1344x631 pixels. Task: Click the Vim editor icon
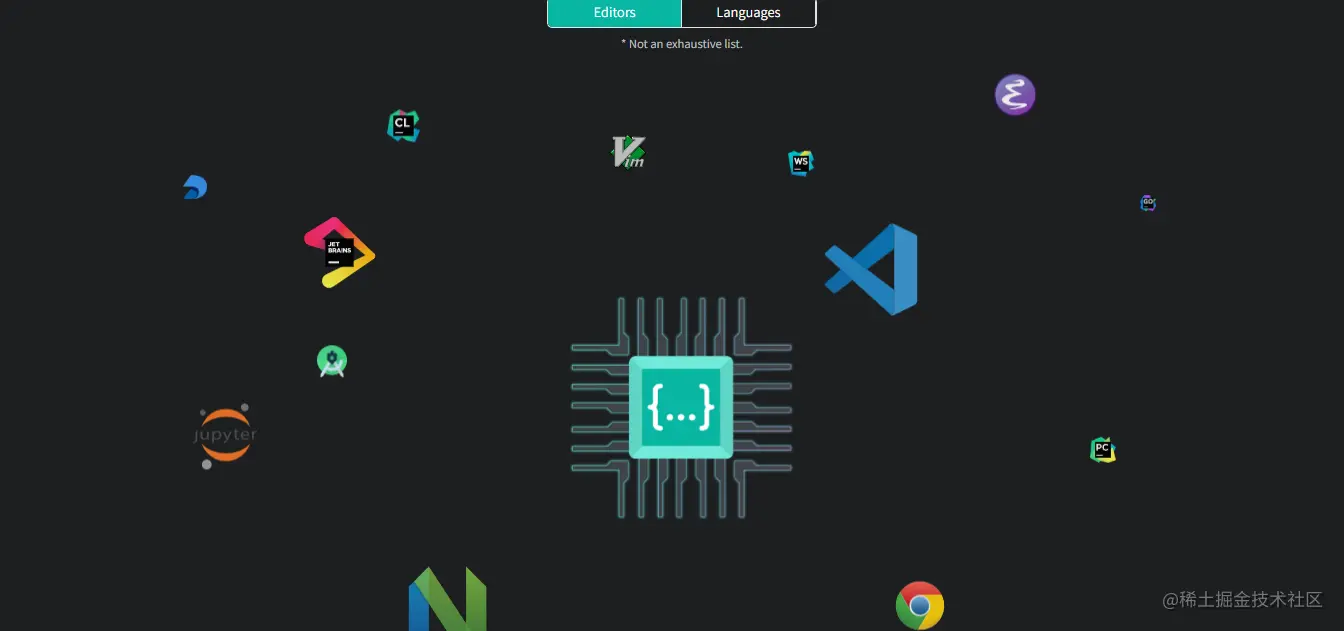point(628,152)
